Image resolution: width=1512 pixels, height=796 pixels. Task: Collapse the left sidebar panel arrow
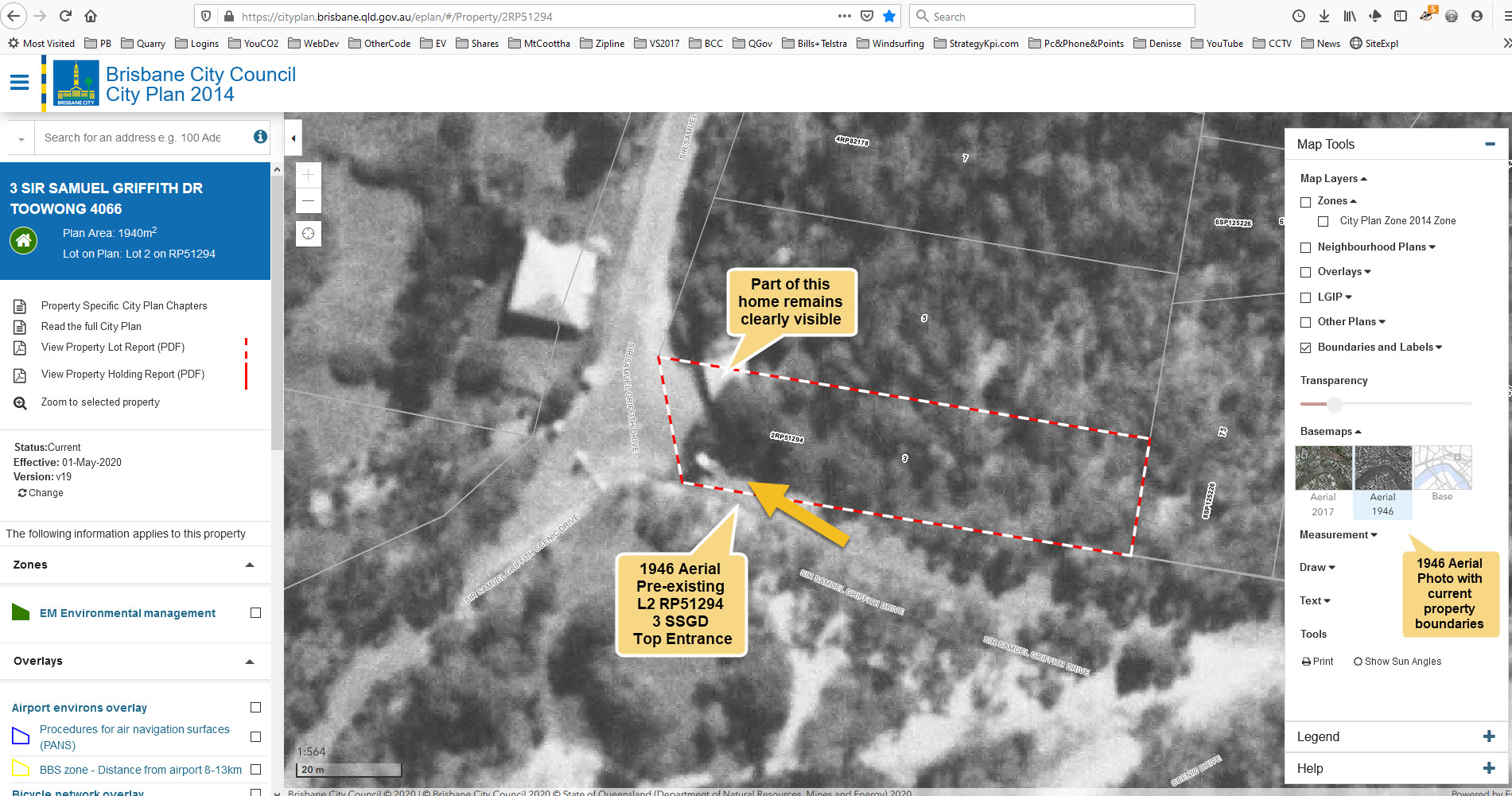tap(293, 138)
